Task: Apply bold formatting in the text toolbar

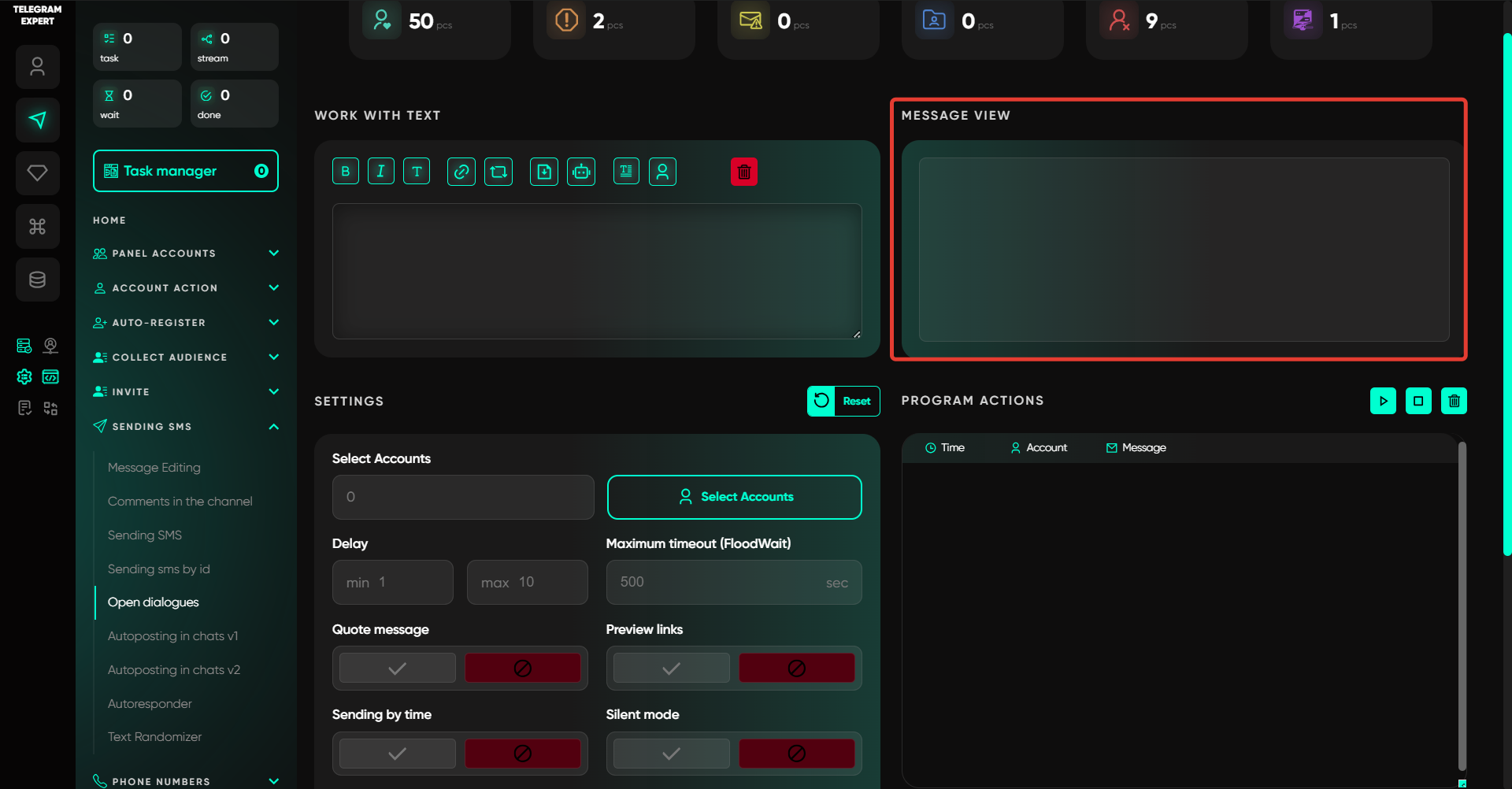Action: (345, 172)
